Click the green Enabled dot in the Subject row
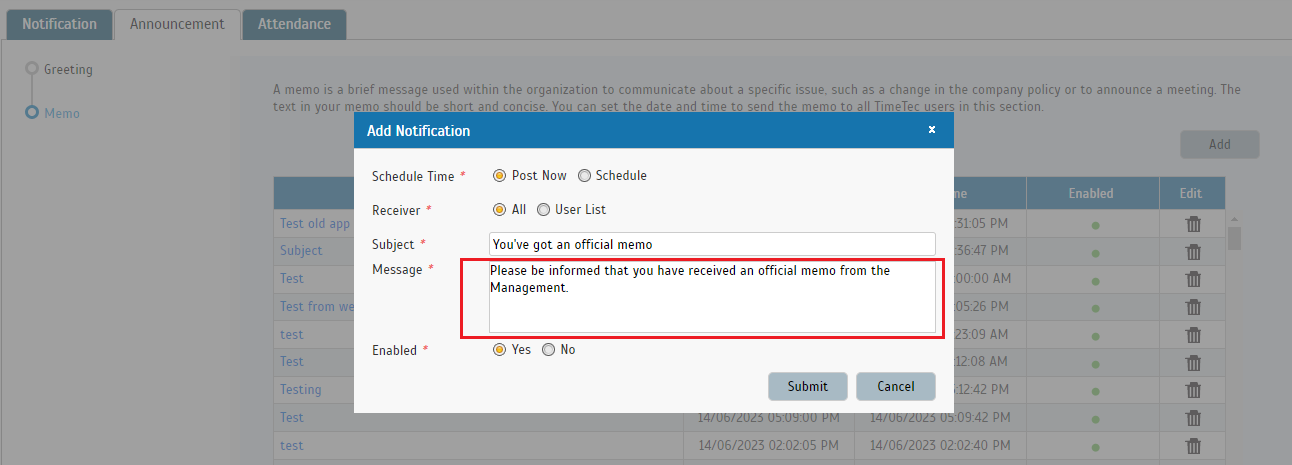The image size is (1292, 465). (1095, 252)
